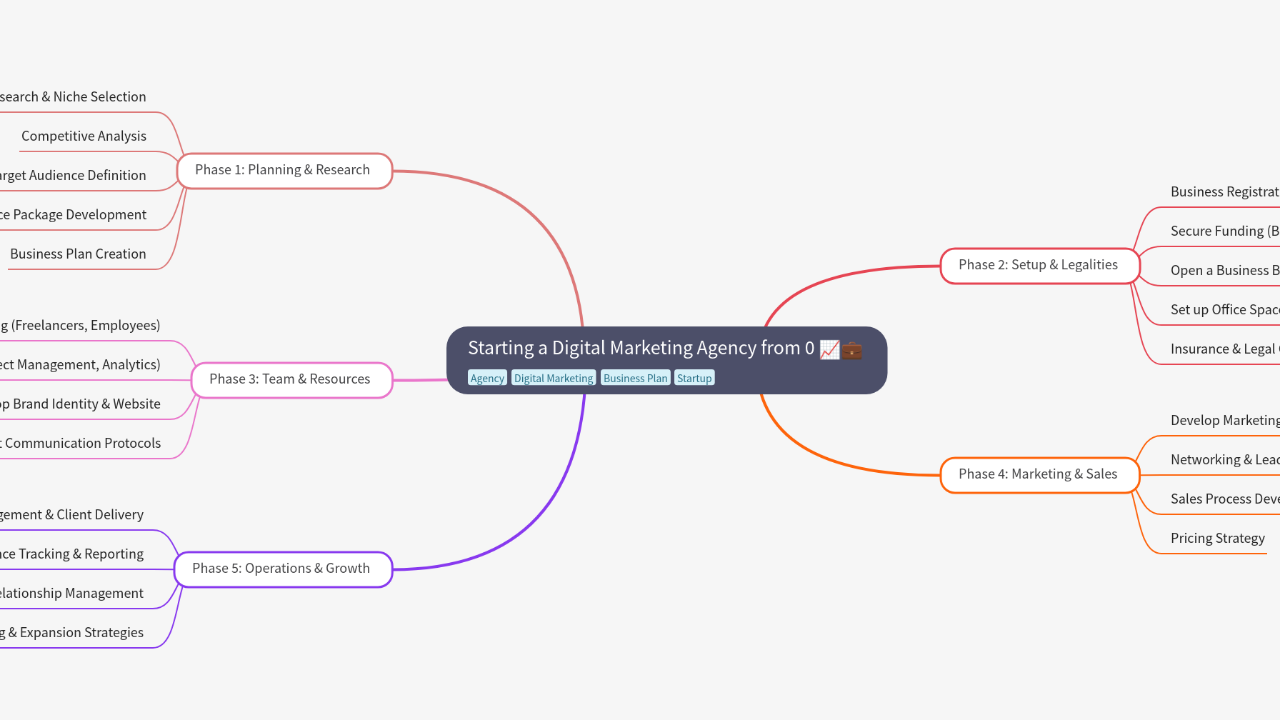
Task: Click the Relationship Management subtopic
Action: 72,593
